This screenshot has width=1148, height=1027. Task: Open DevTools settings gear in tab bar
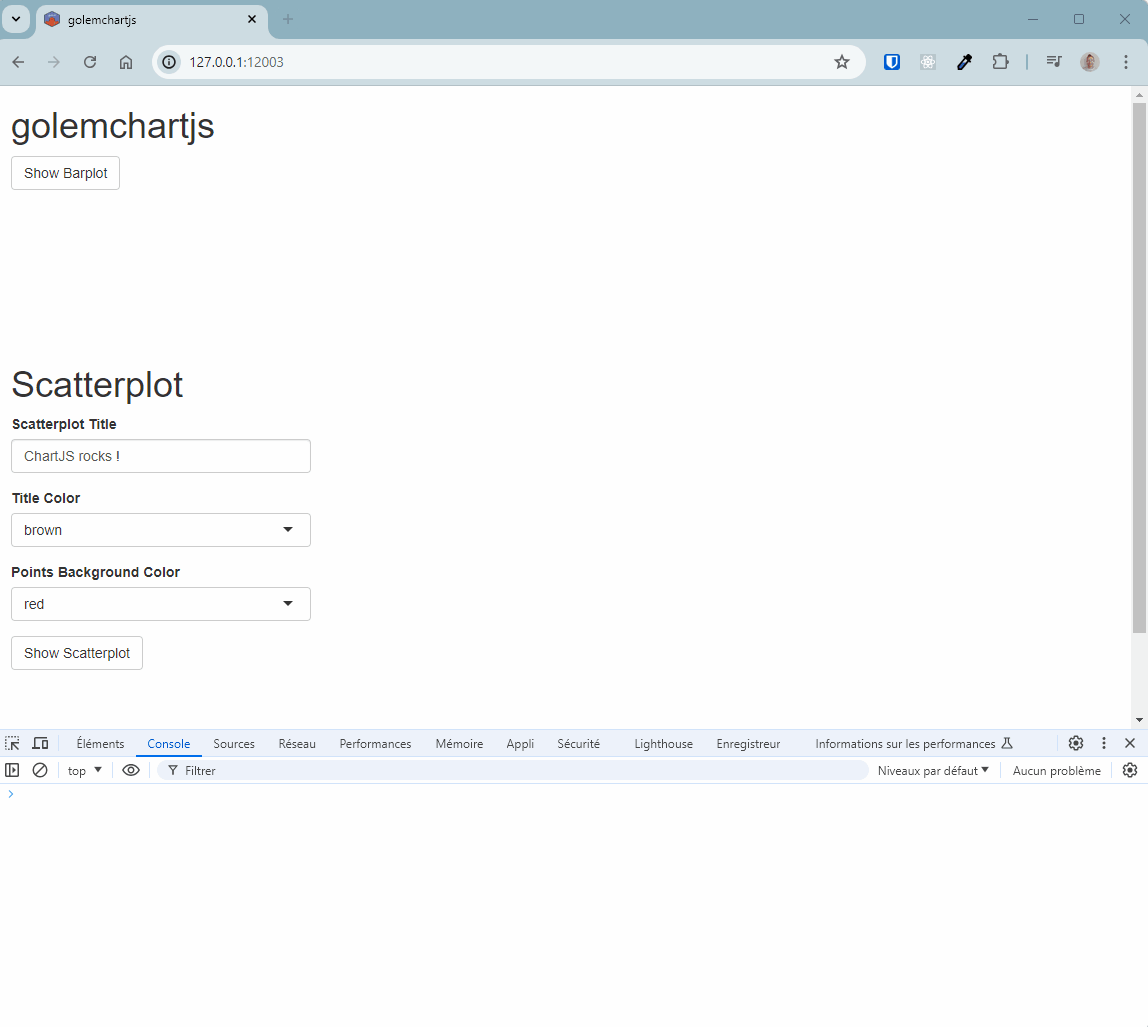[1076, 744]
